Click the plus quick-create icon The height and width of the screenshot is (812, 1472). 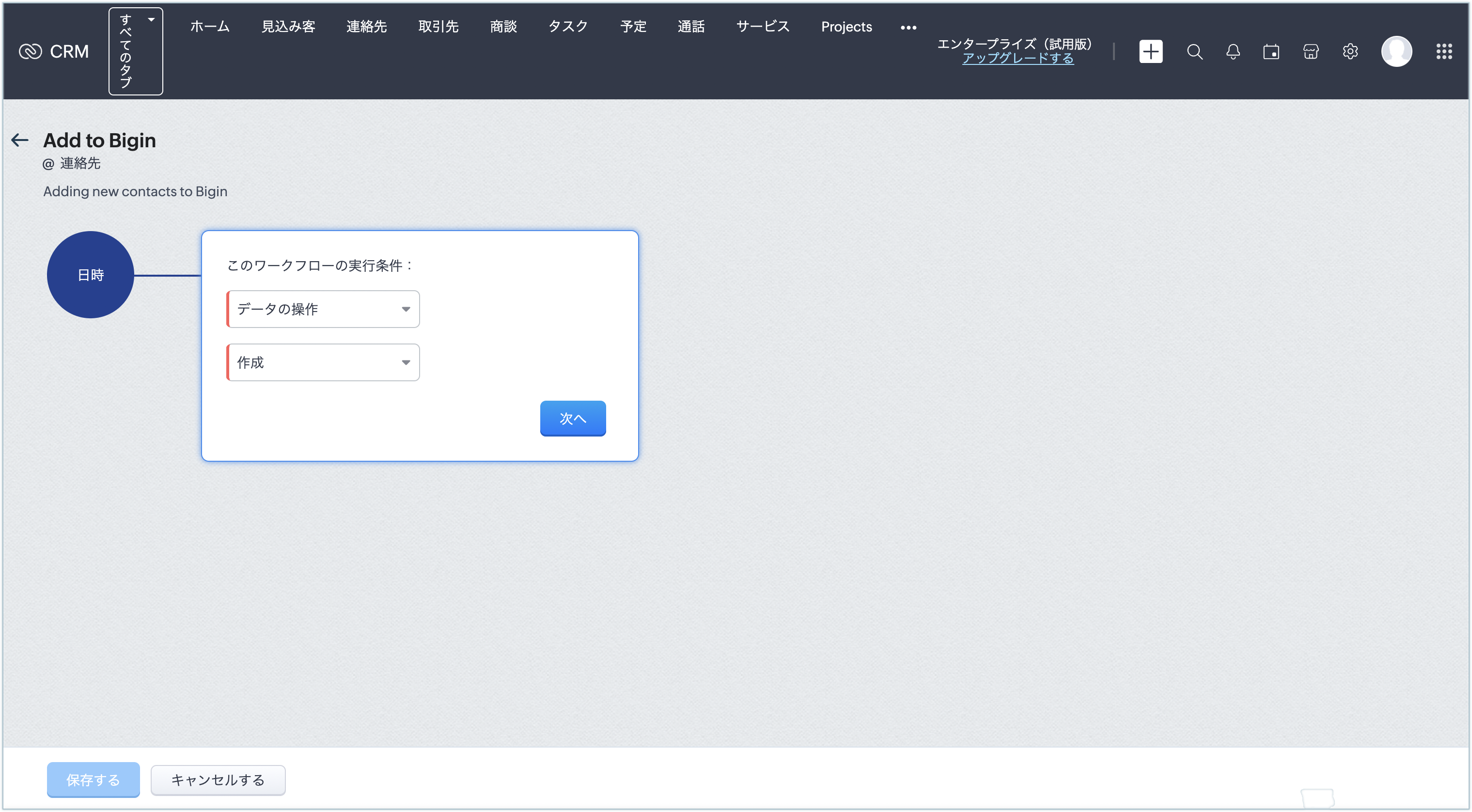pos(1150,51)
